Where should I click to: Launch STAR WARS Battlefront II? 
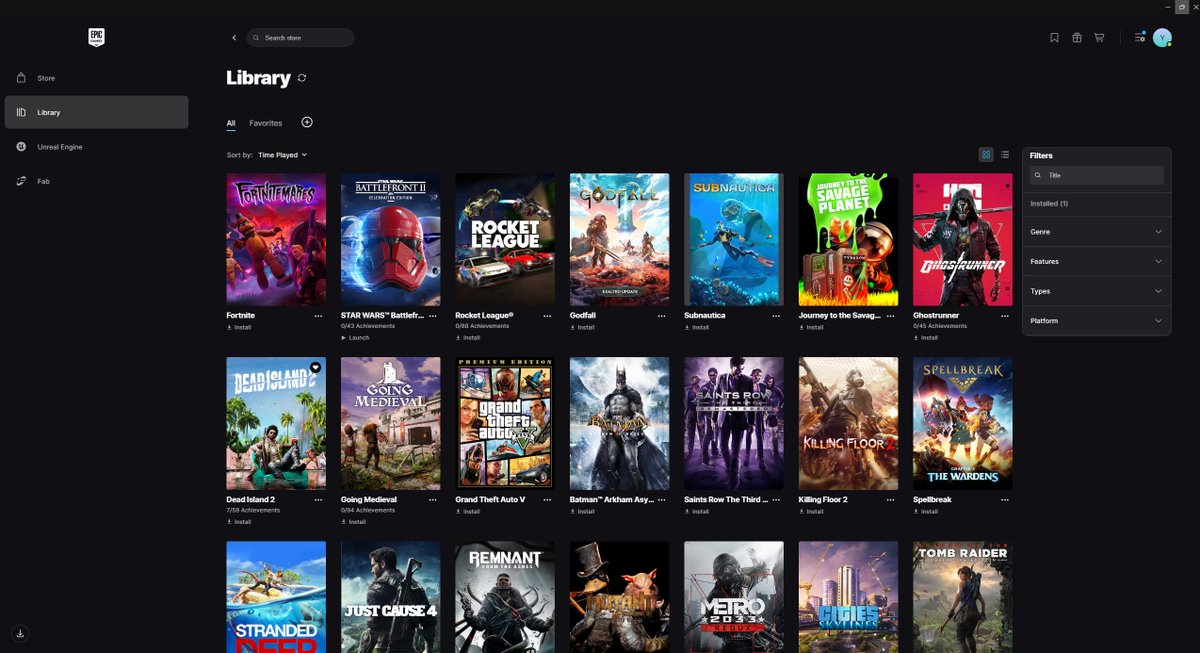355,338
